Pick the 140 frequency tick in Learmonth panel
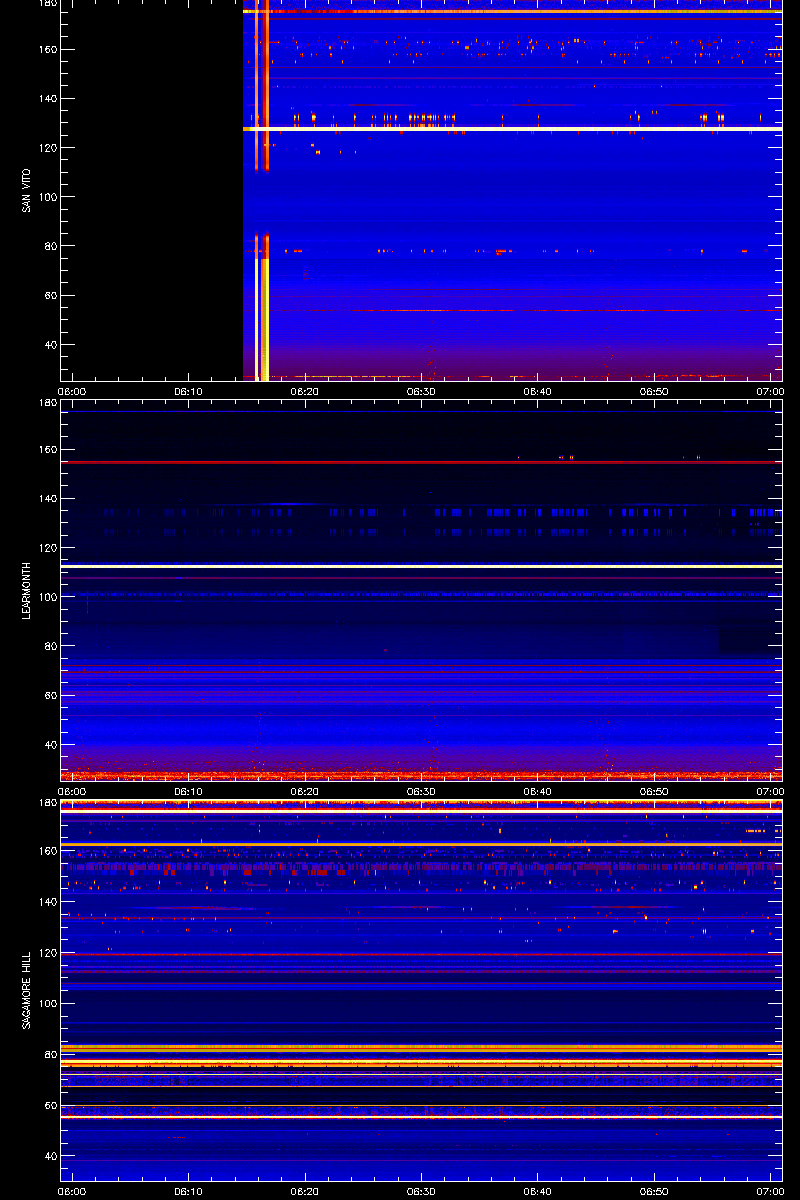 click(x=47, y=499)
